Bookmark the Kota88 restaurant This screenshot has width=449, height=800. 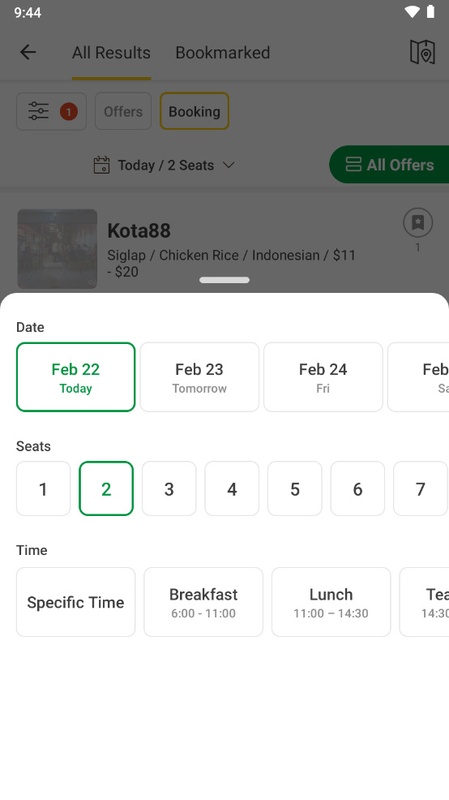coord(418,222)
